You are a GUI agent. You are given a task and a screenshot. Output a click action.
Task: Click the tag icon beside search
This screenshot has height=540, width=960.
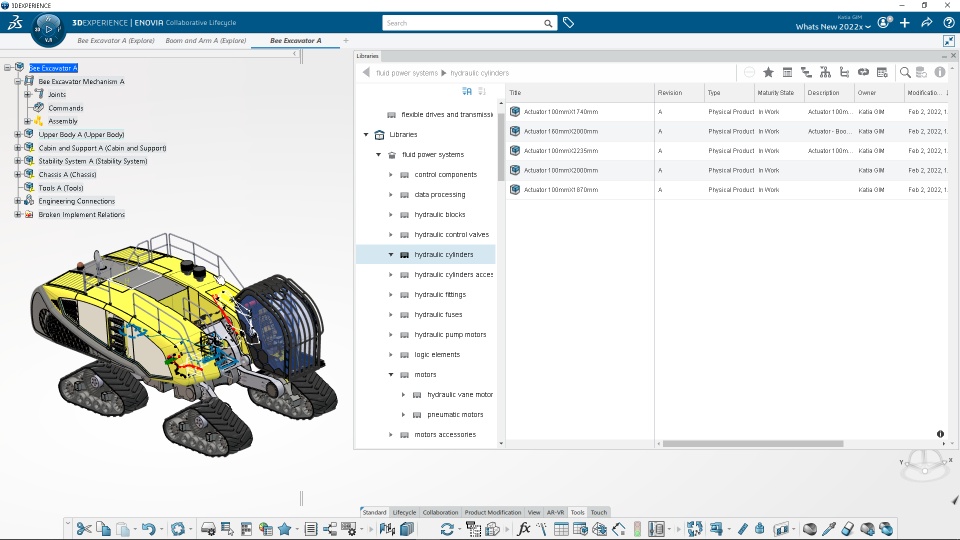coord(568,23)
